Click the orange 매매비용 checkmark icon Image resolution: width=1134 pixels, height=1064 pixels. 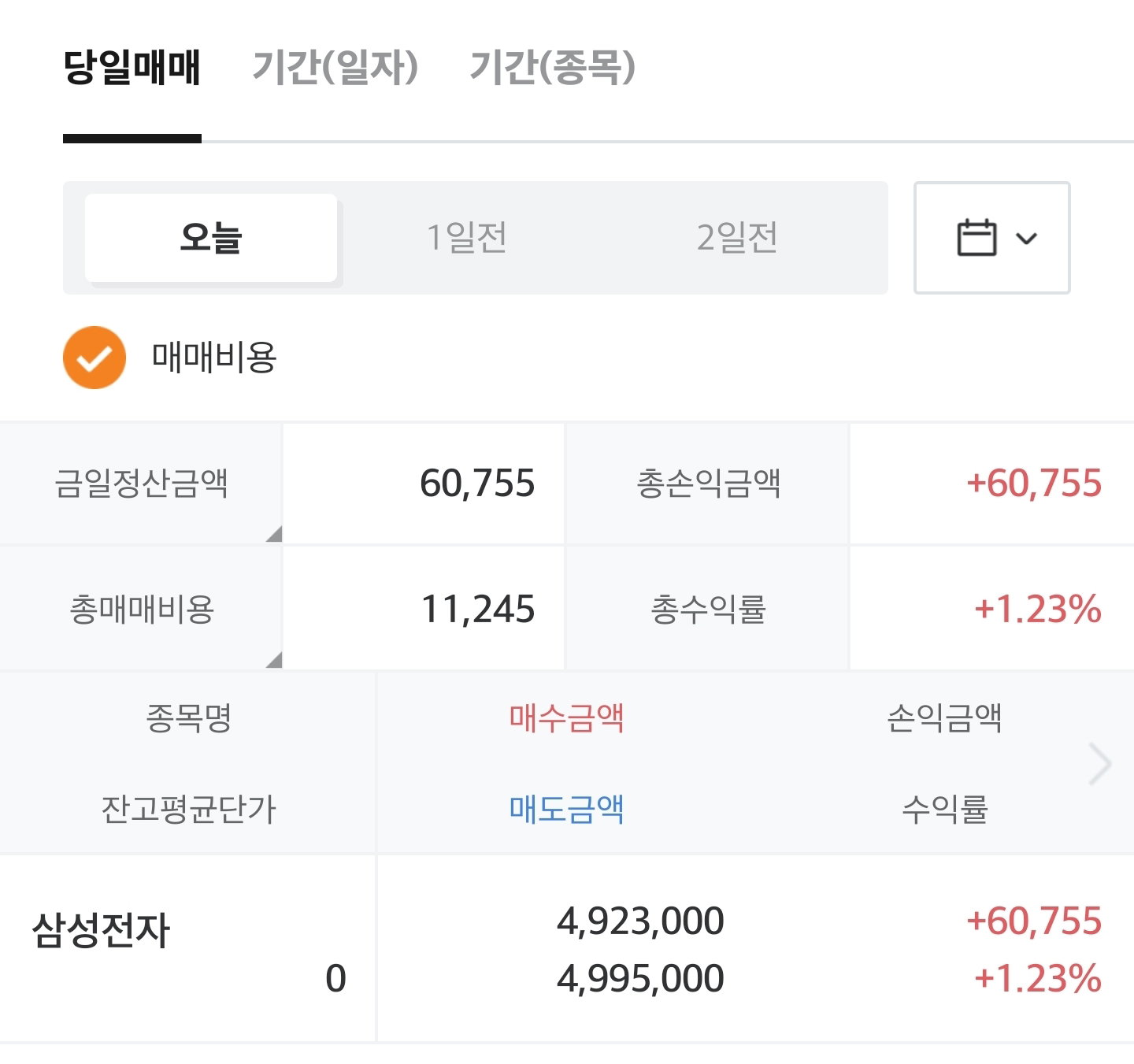click(x=94, y=358)
